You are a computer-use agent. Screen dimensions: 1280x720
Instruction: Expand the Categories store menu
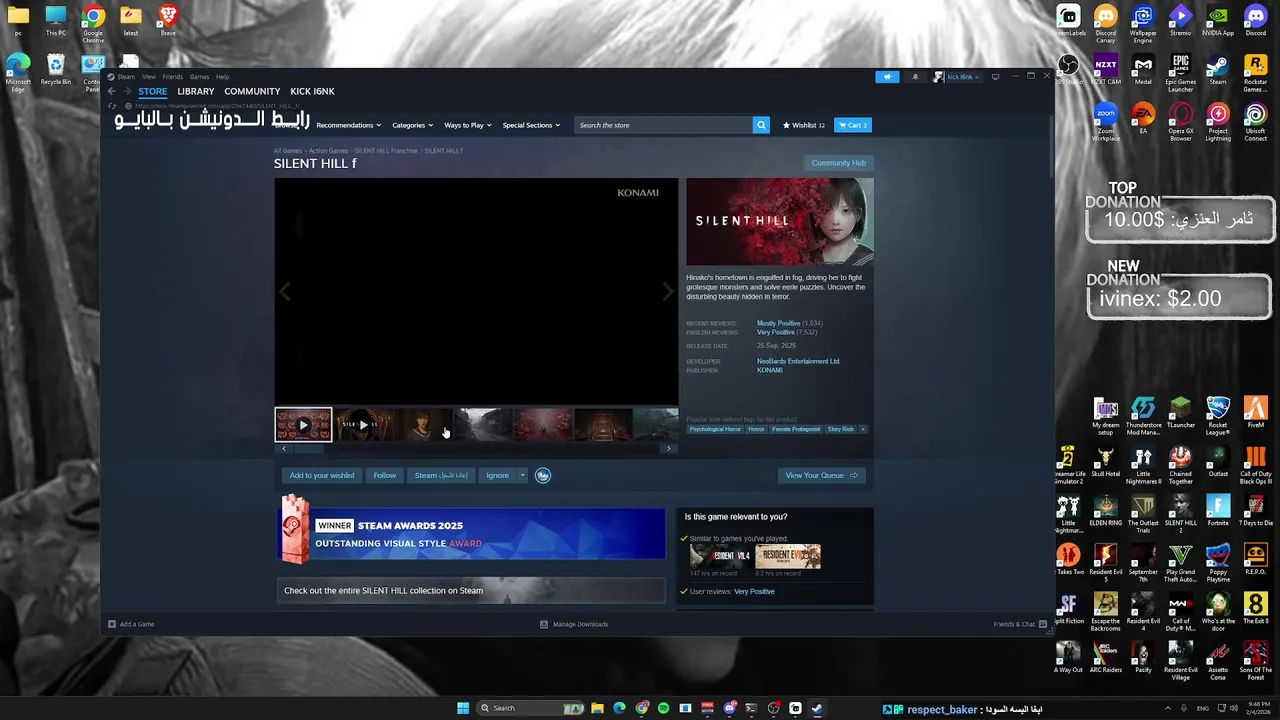tap(412, 125)
